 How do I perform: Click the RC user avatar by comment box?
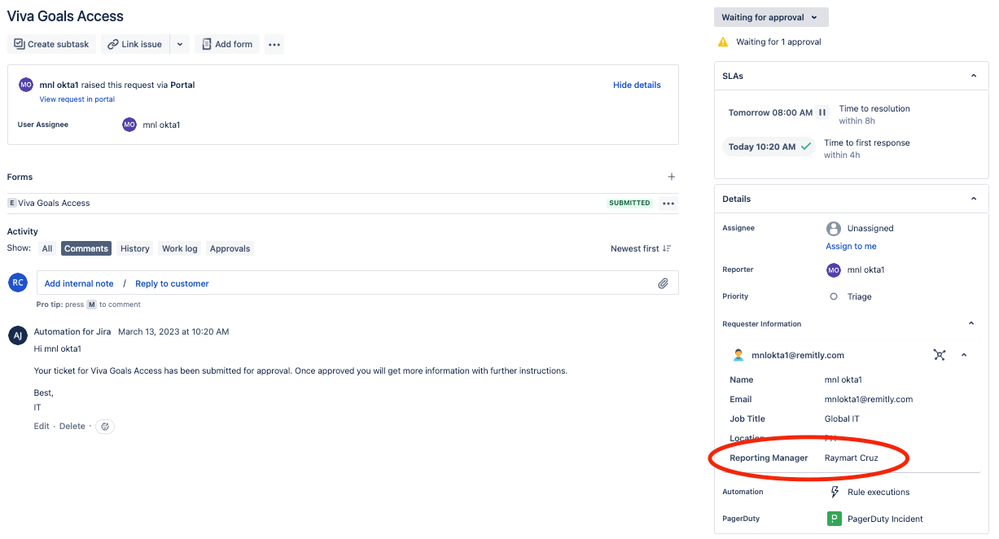[18, 283]
